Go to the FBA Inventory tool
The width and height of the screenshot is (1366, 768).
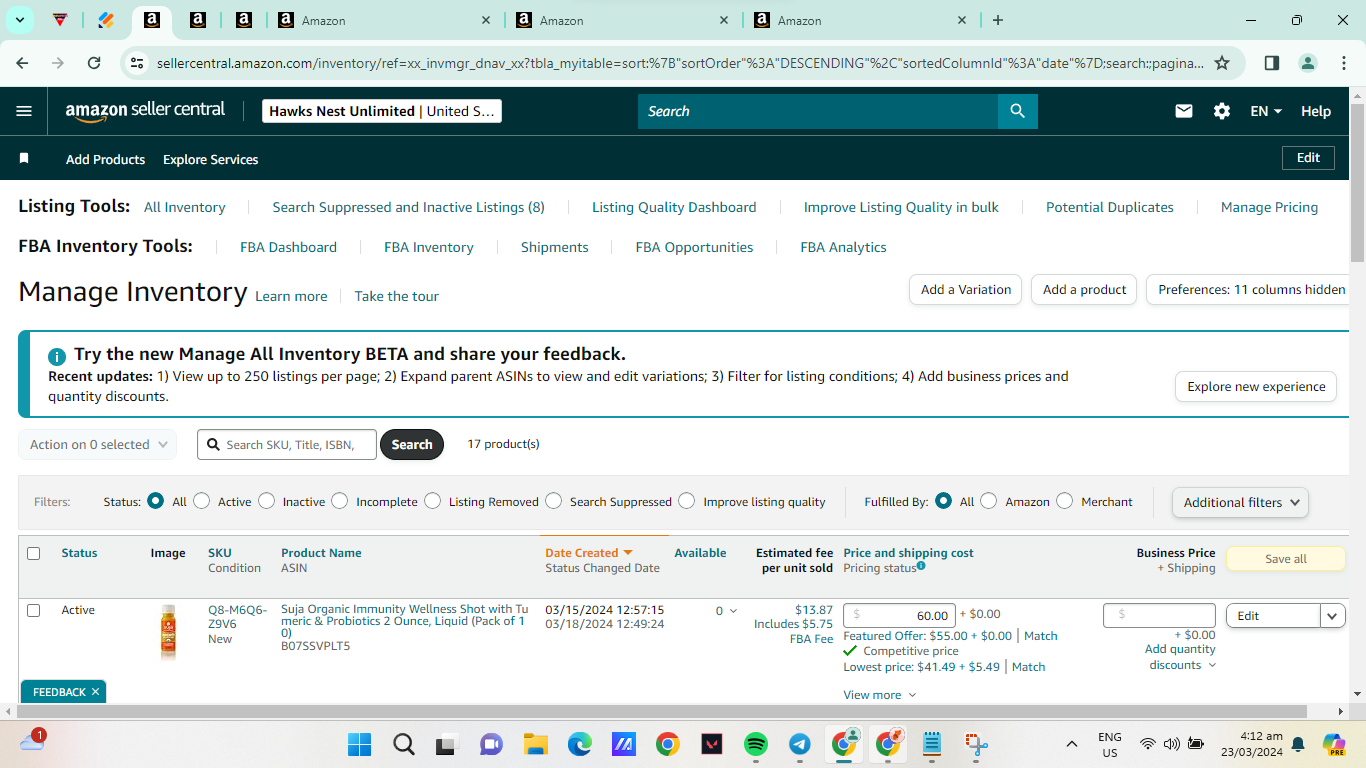[429, 247]
